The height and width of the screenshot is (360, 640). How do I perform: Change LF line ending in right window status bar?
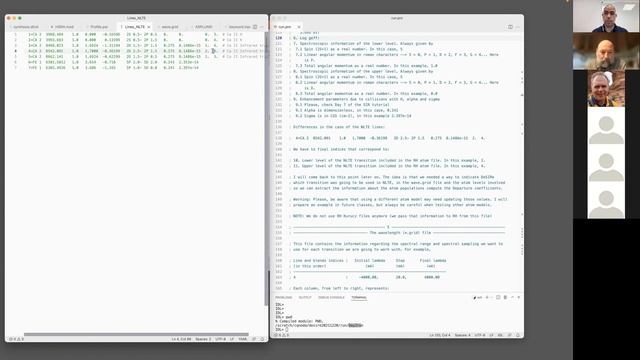coord(491,335)
